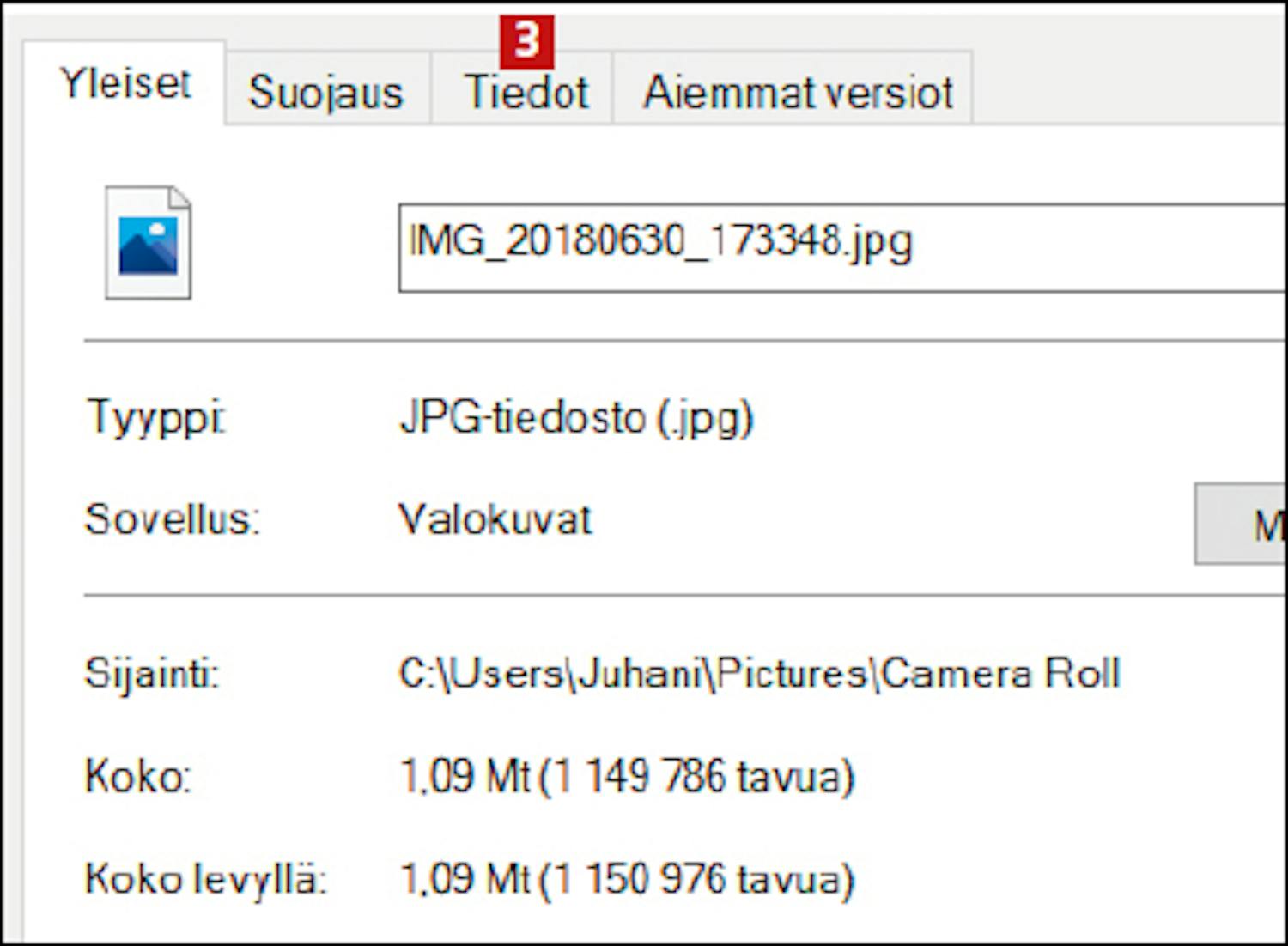1288x946 pixels.
Task: Click the JPG-tiedosto (.jpg) type value
Action: tap(576, 418)
